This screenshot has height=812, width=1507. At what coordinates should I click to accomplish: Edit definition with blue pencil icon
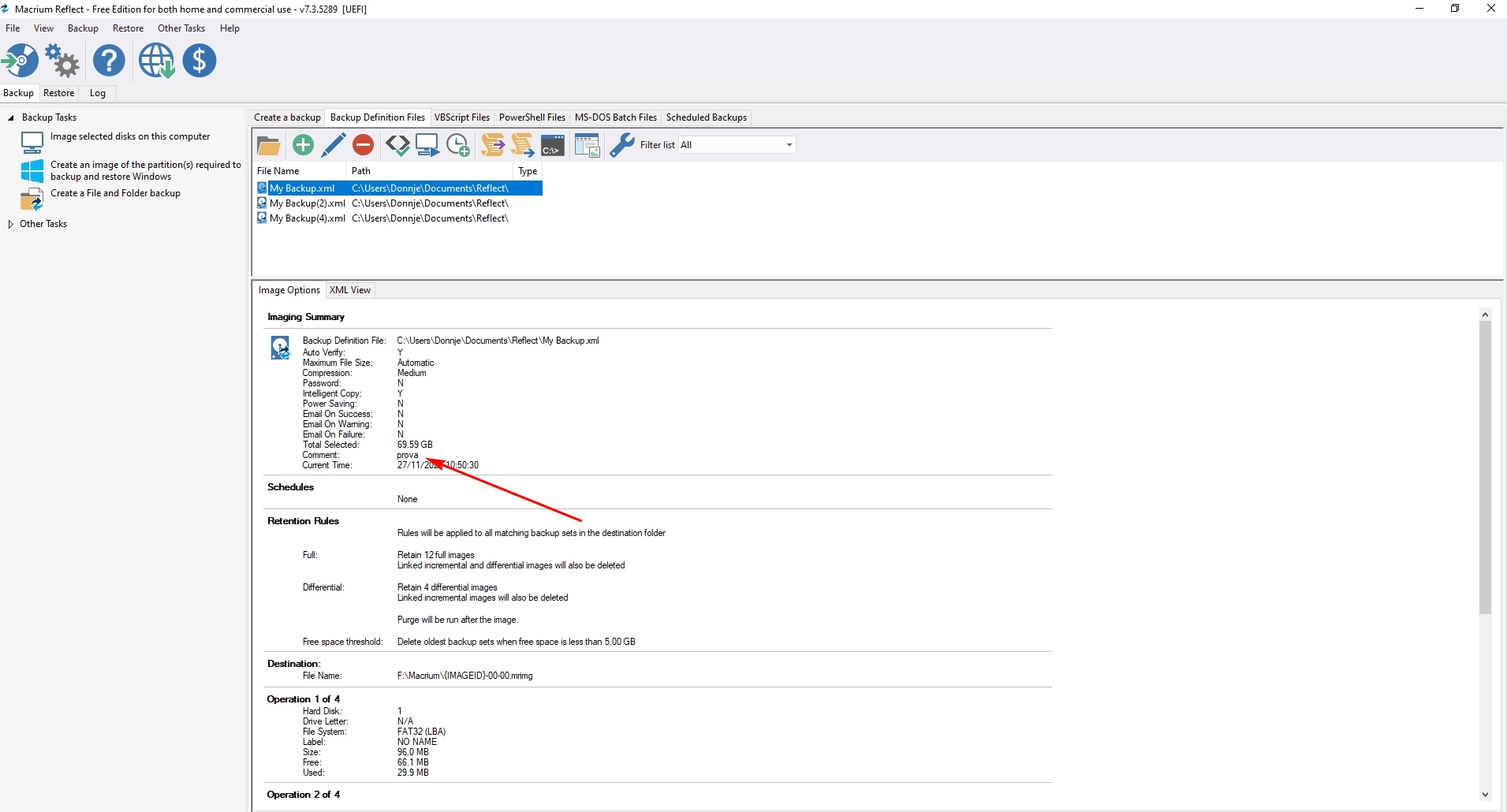pos(333,145)
